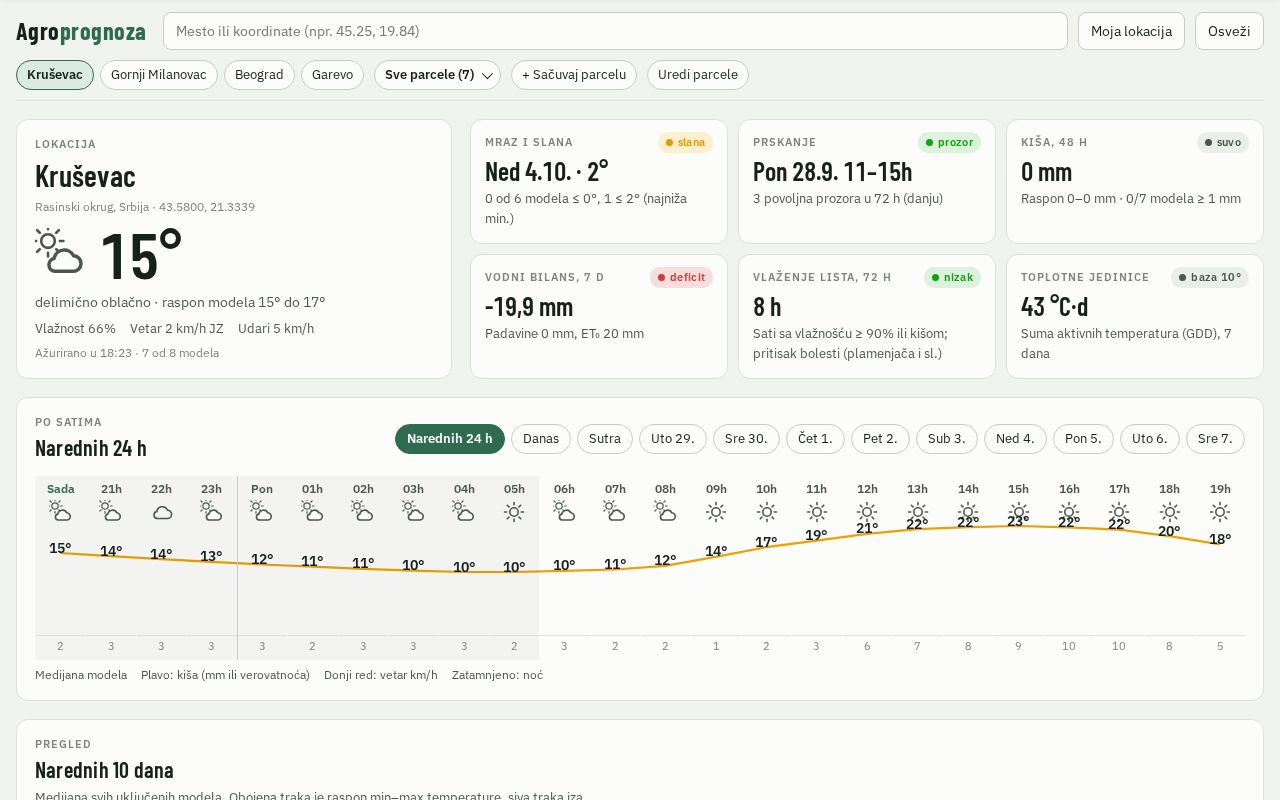Switch to the Garevo parcel

pos(332,75)
